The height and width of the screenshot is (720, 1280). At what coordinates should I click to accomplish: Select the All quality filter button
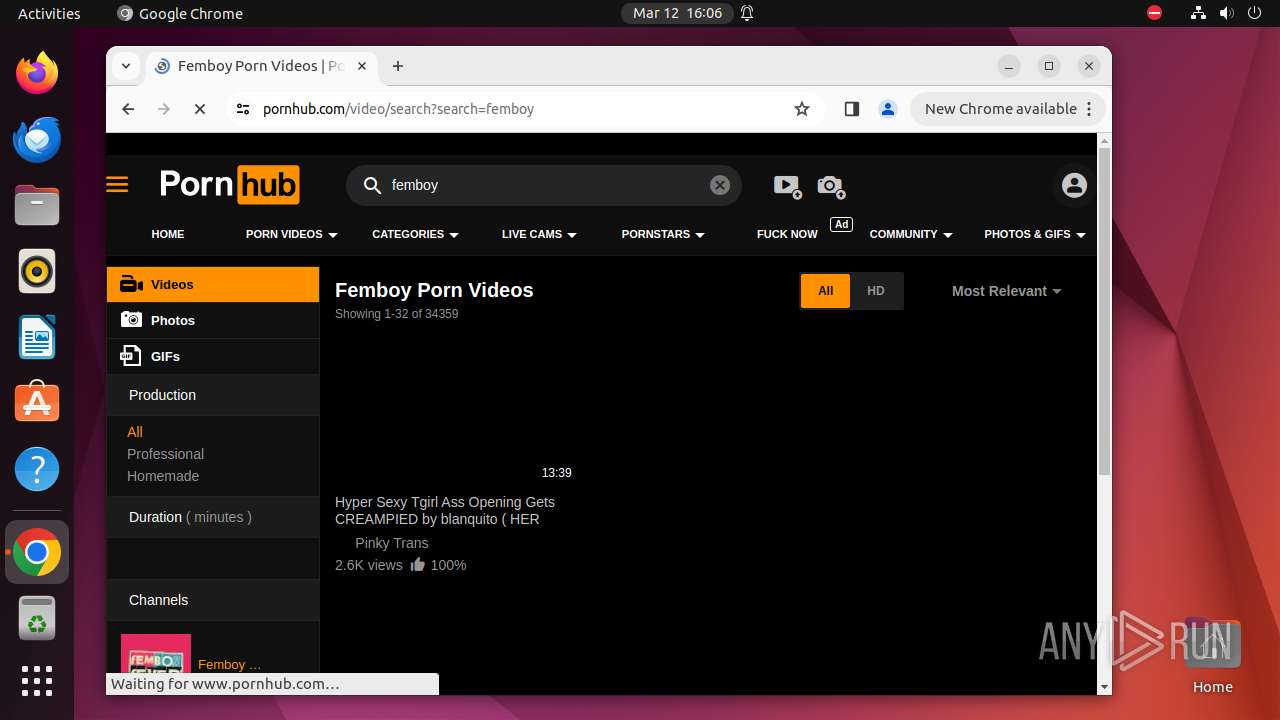tap(825, 291)
